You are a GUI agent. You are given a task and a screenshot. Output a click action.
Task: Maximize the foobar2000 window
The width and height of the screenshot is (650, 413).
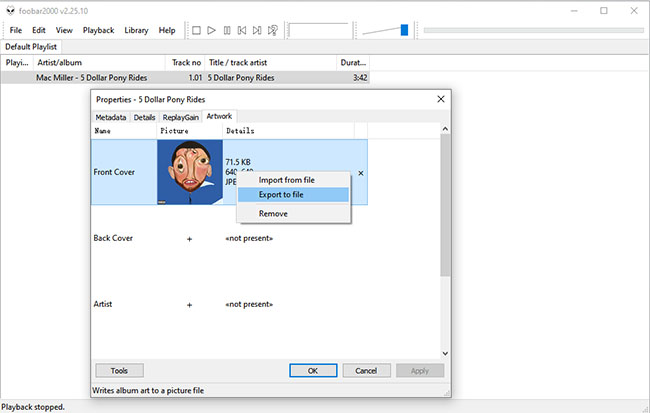pos(604,11)
